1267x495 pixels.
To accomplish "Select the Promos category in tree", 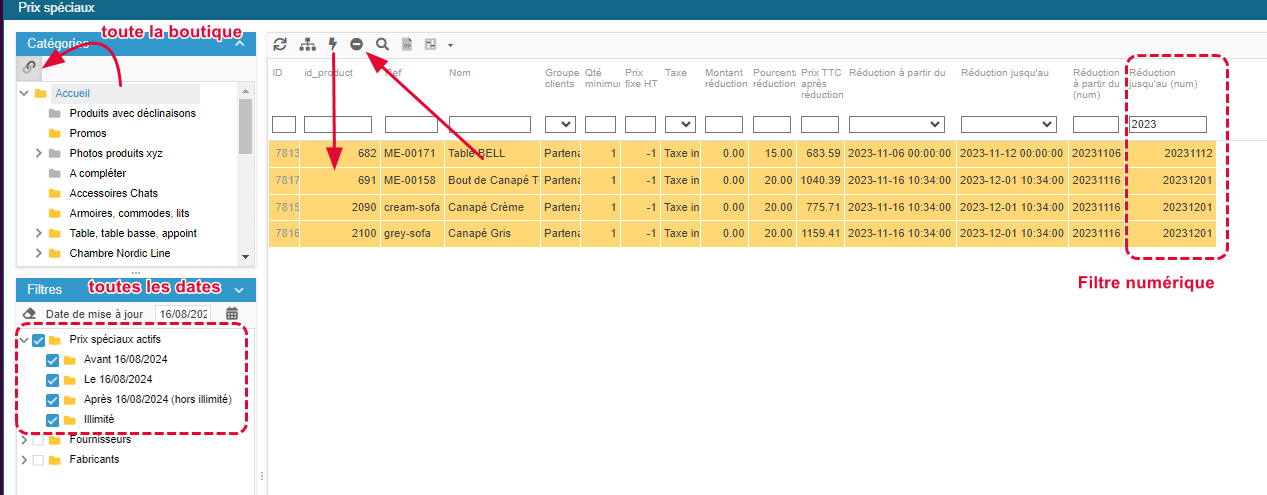I will click(88, 133).
